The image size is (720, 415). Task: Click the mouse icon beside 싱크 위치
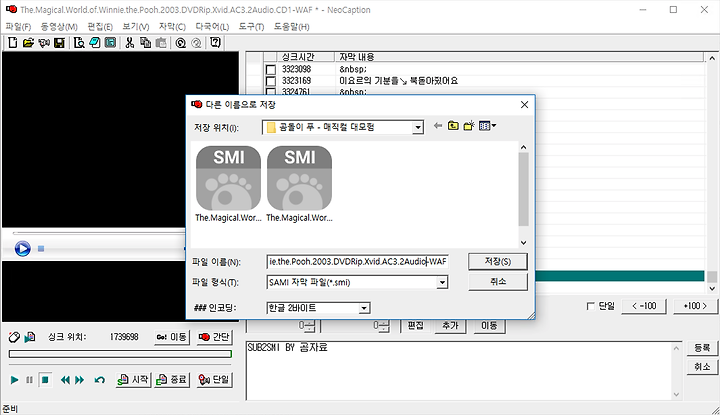tap(14, 337)
